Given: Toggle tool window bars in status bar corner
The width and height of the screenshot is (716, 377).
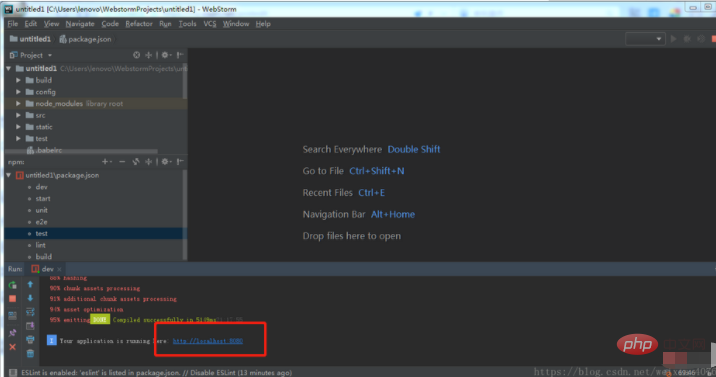Looking at the screenshot, I should (x=12, y=372).
